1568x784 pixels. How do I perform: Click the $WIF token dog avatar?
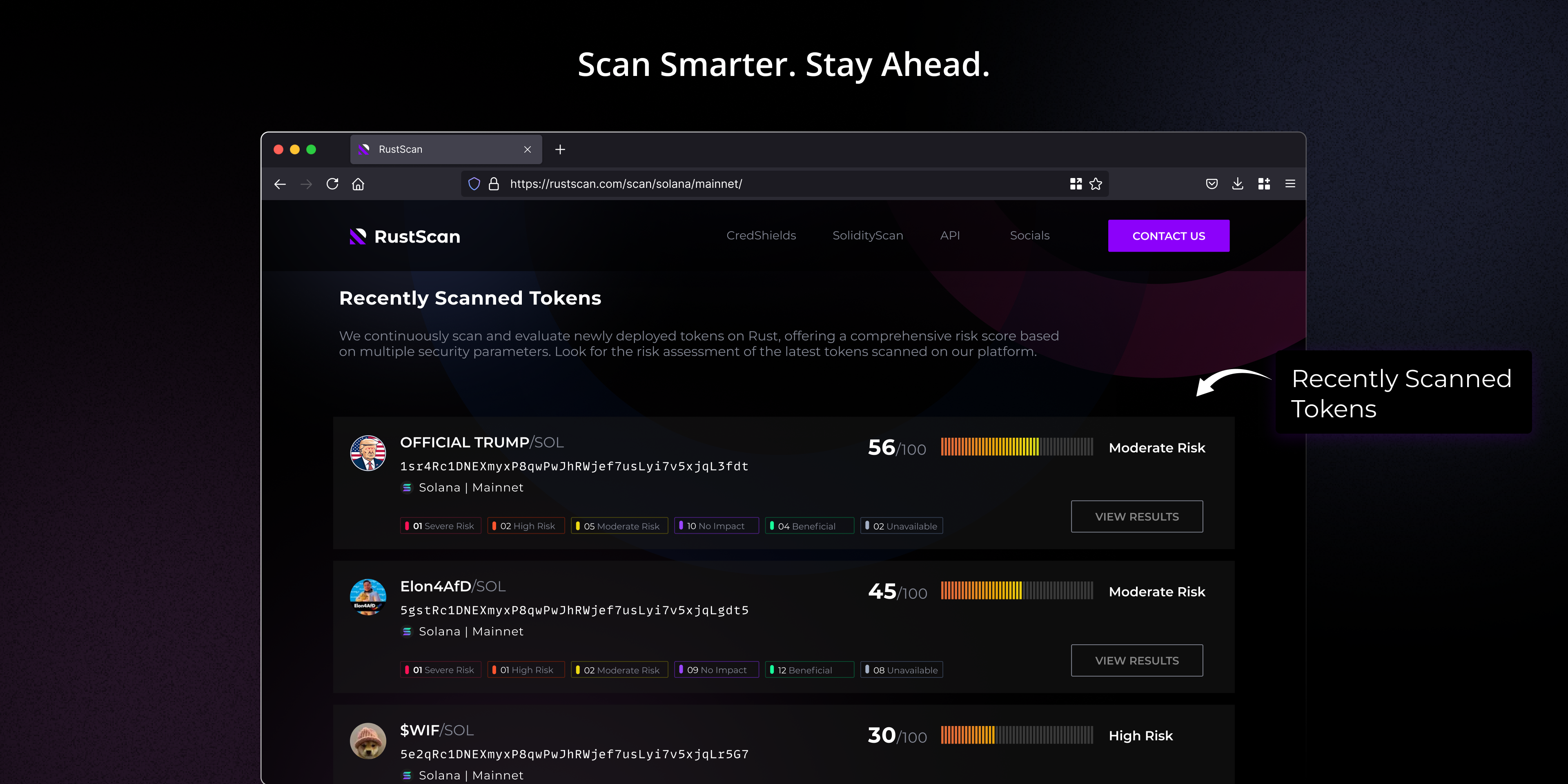tap(367, 741)
